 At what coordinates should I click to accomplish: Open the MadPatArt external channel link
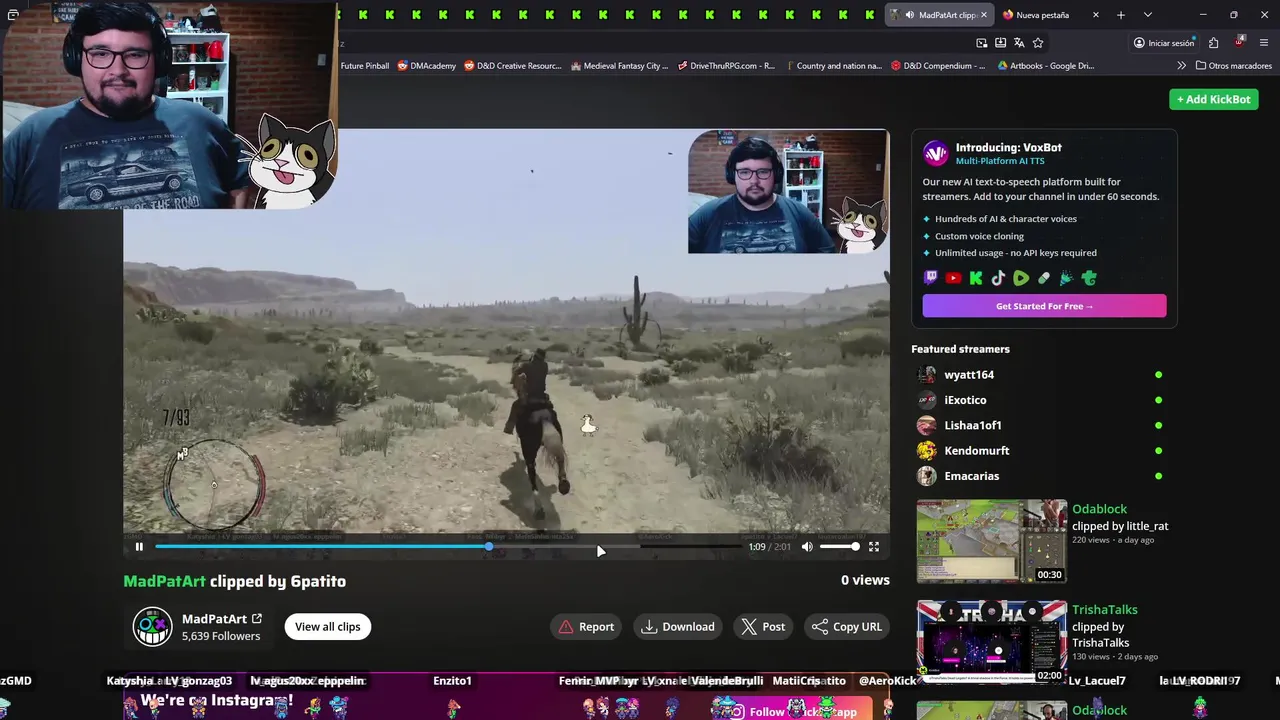[x=257, y=619]
